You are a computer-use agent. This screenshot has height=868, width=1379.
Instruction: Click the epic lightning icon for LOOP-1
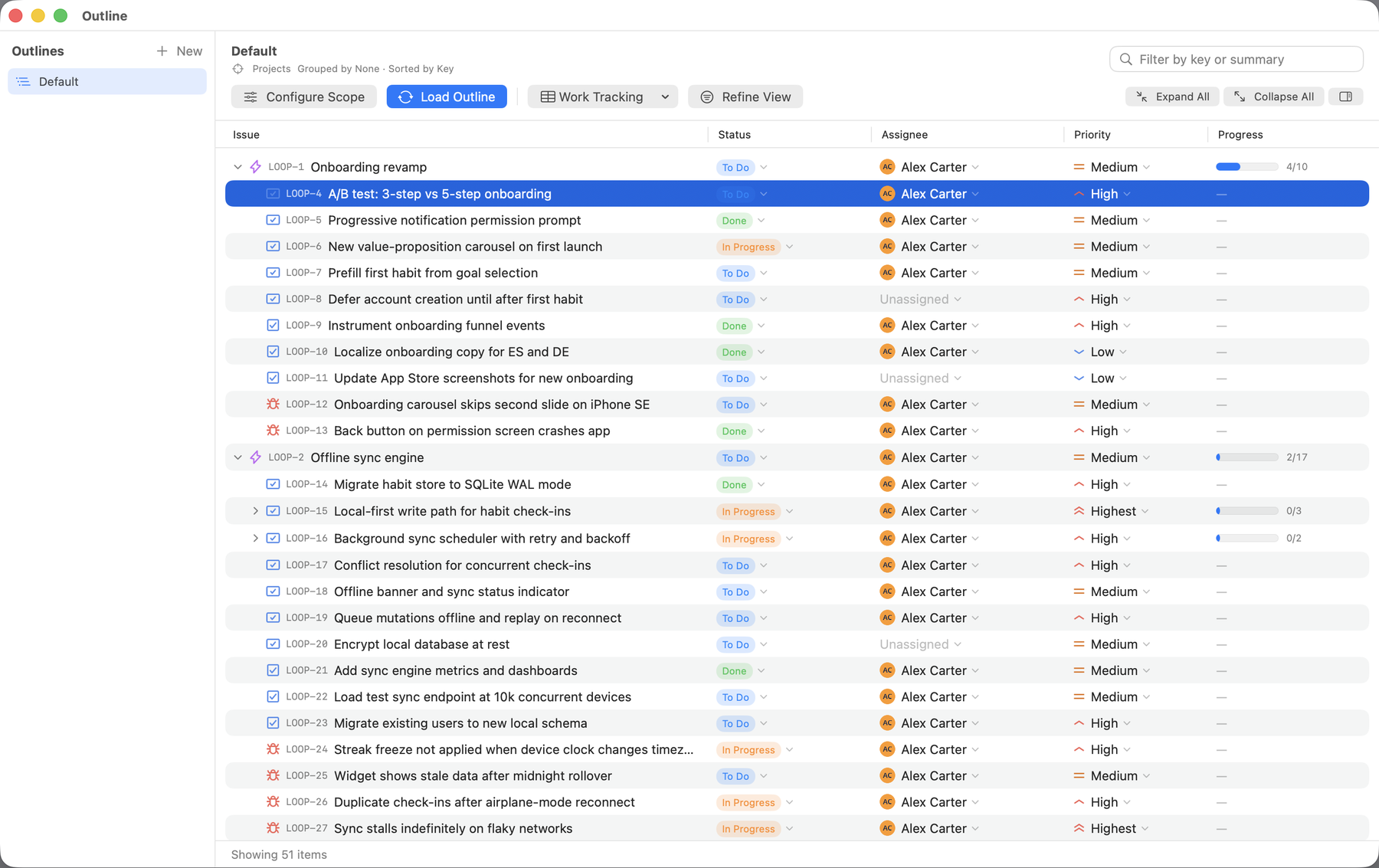point(256,167)
